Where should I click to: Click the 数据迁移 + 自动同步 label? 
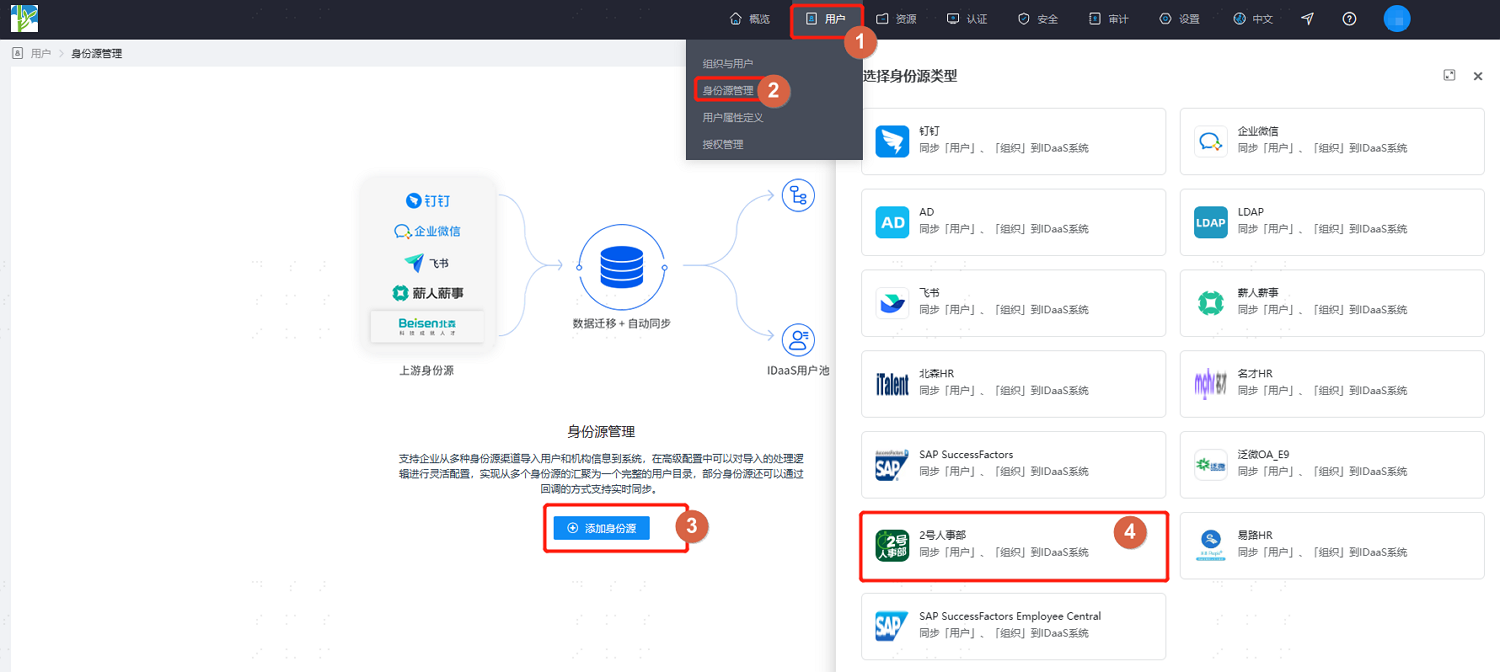tap(621, 324)
